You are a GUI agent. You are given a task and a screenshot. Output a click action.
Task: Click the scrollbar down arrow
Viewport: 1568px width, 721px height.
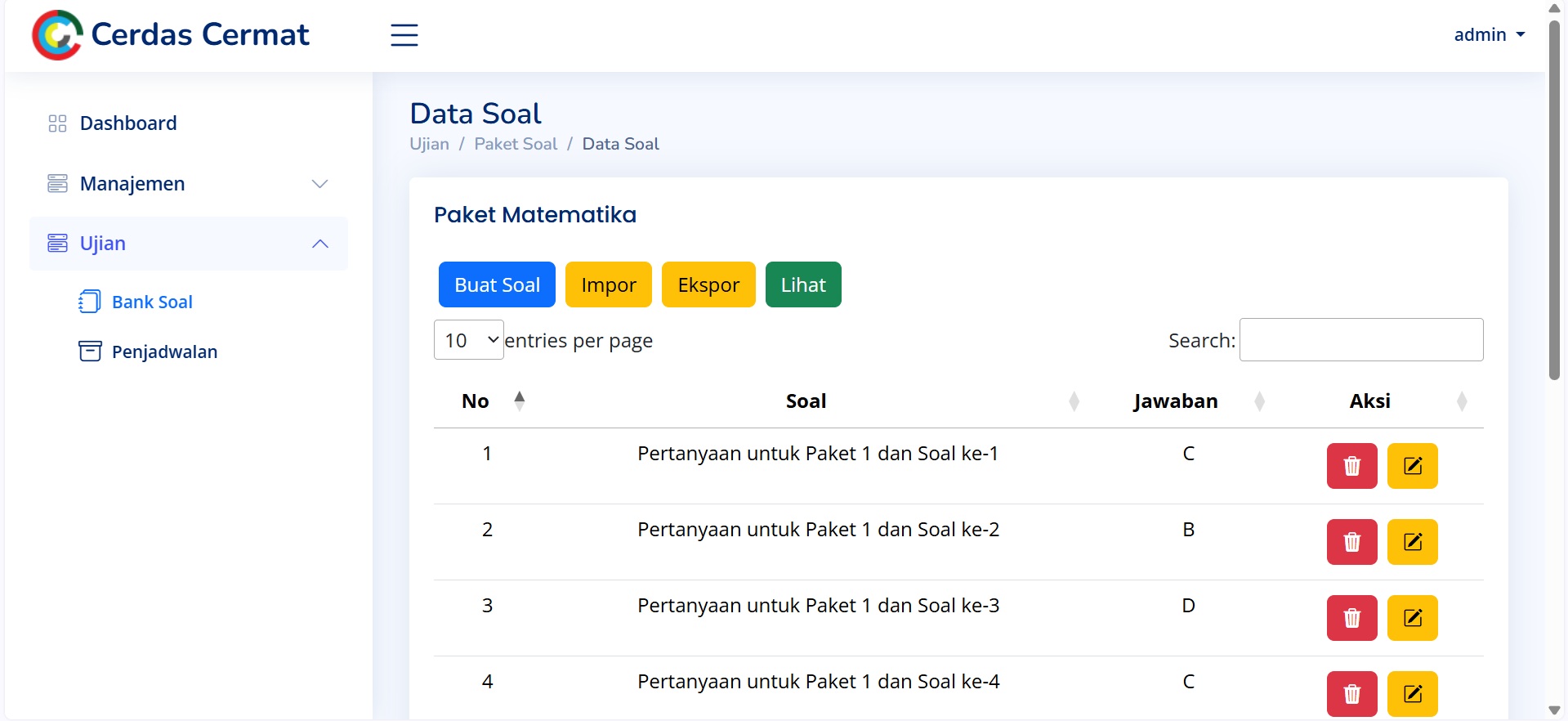point(1554,710)
